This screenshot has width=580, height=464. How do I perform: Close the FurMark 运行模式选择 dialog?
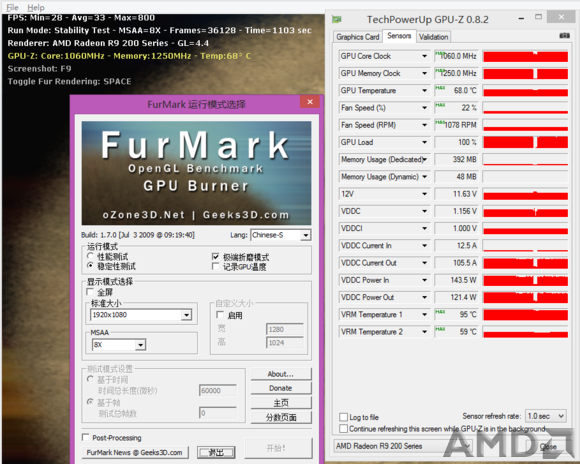[x=310, y=102]
